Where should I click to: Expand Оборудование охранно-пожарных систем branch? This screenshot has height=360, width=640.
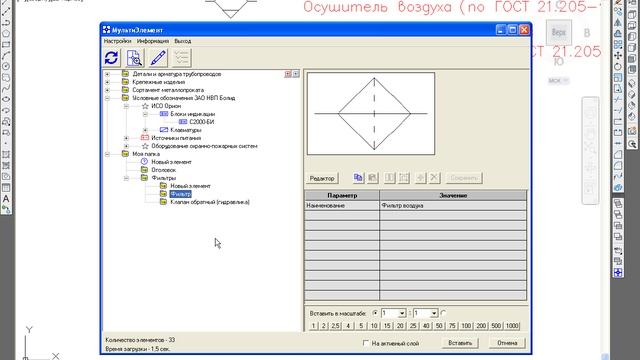[127, 146]
